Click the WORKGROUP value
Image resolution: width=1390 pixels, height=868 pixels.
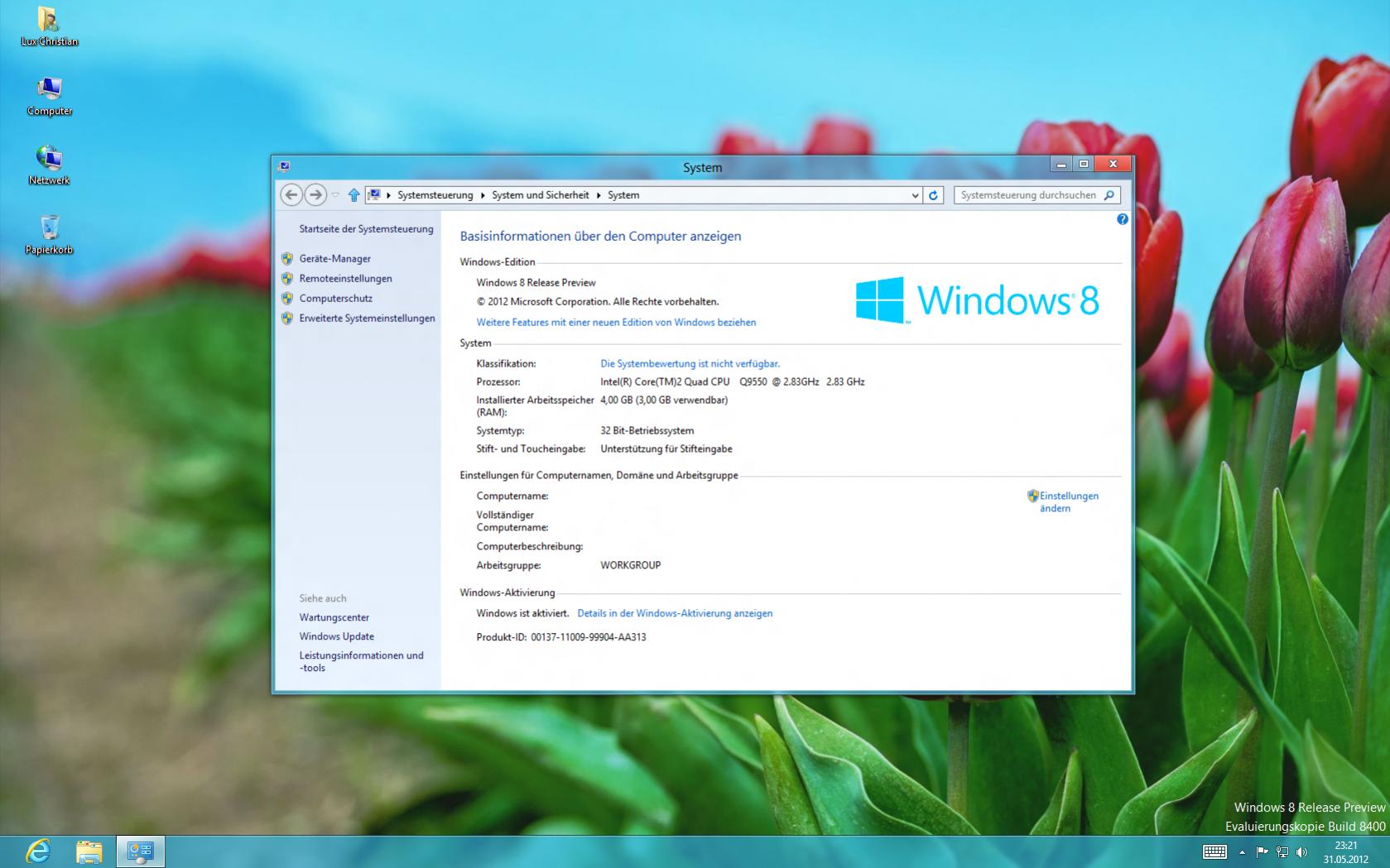click(x=631, y=566)
